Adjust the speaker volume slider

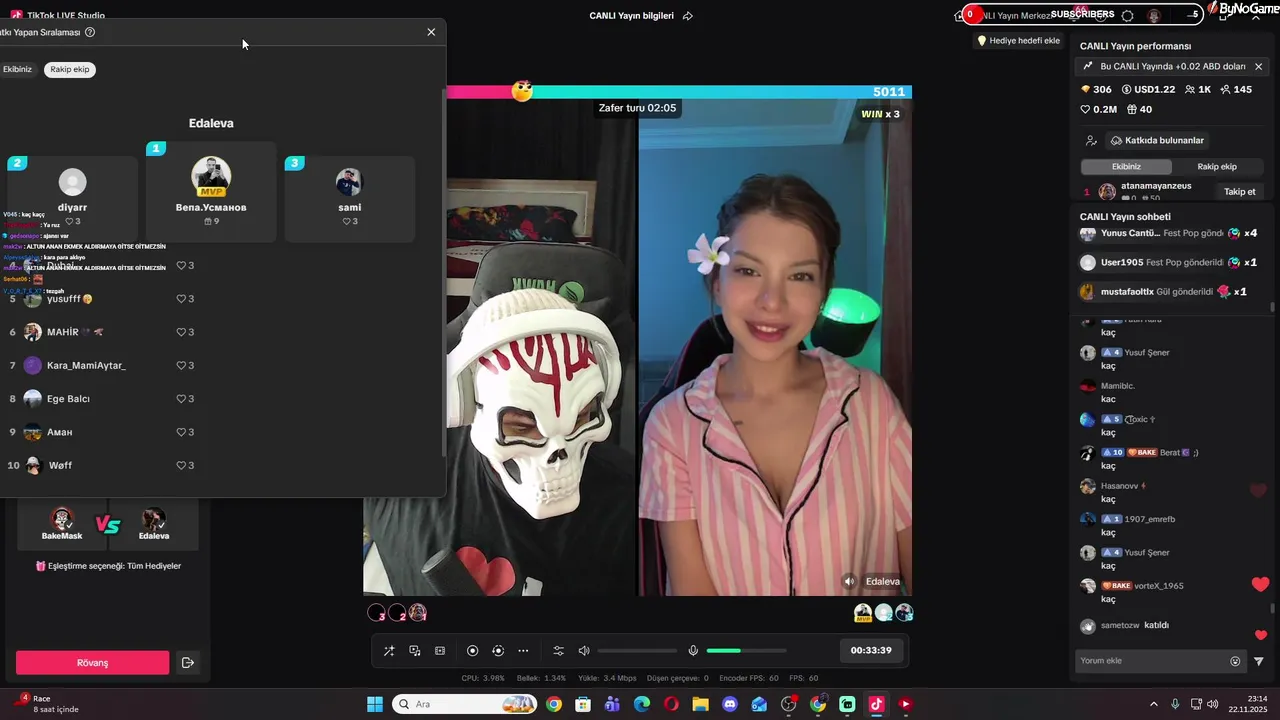pos(637,651)
